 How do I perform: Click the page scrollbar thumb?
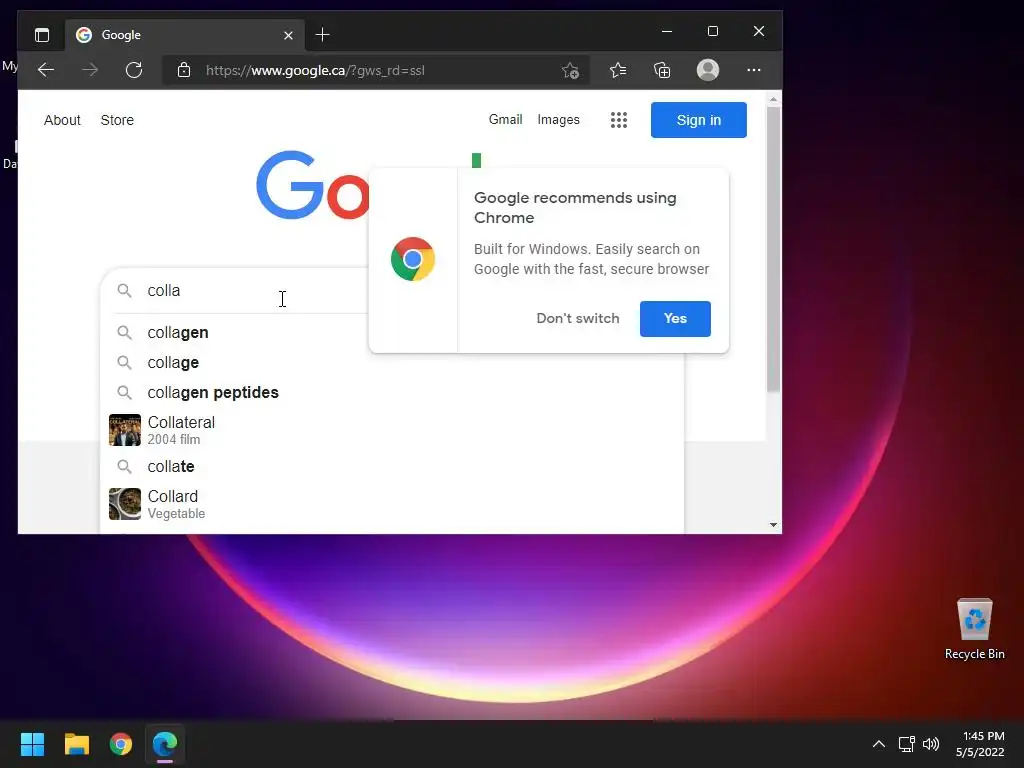[773, 249]
